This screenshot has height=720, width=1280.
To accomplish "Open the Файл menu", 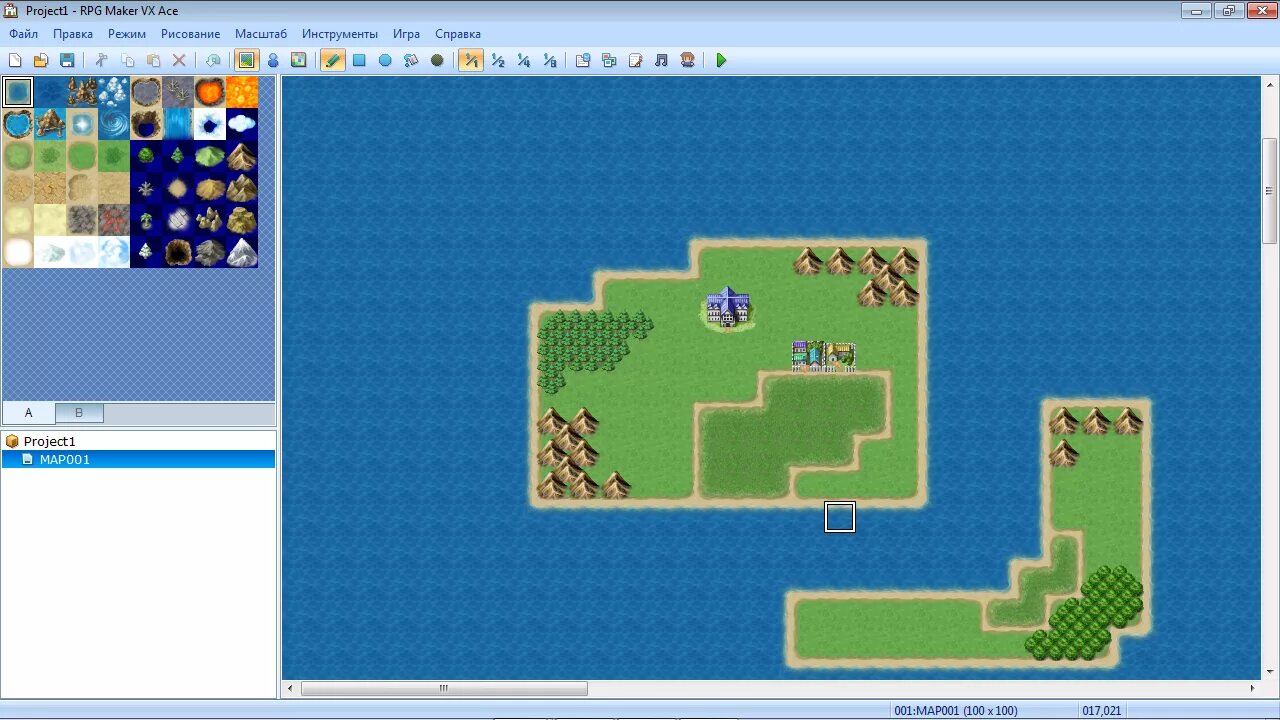I will click(23, 34).
